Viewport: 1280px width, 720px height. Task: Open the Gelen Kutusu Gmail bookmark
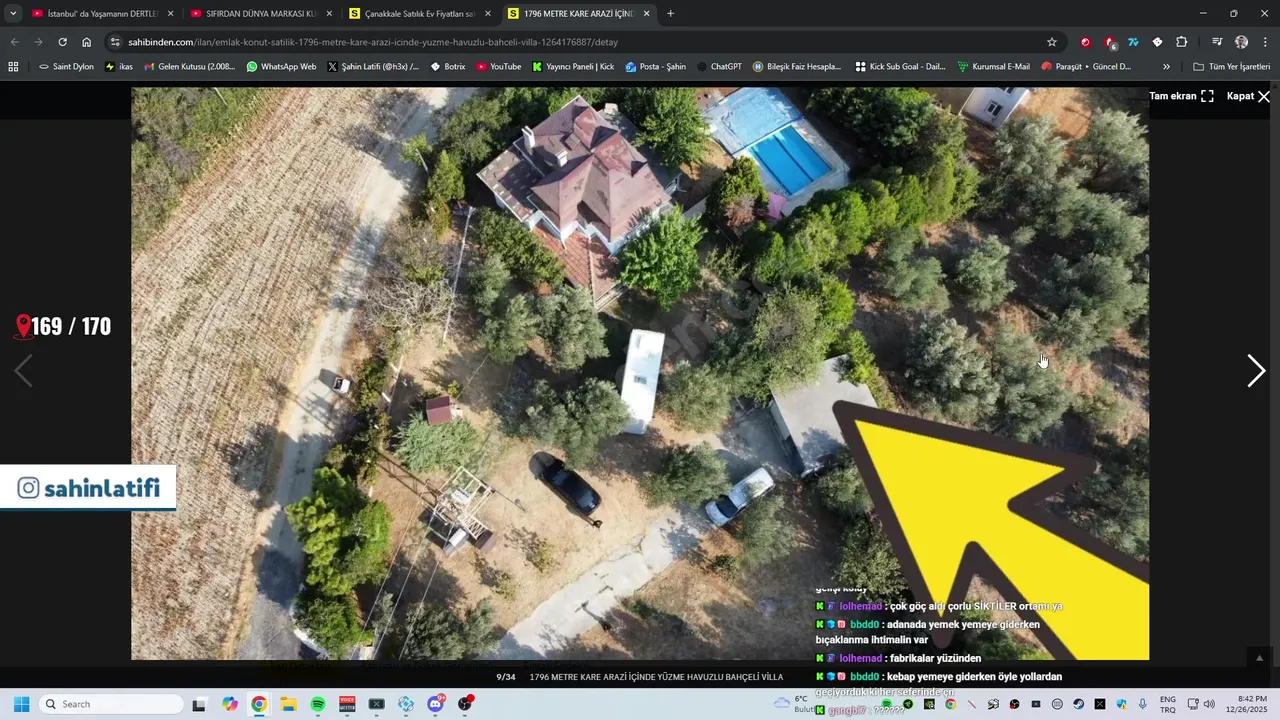(189, 66)
